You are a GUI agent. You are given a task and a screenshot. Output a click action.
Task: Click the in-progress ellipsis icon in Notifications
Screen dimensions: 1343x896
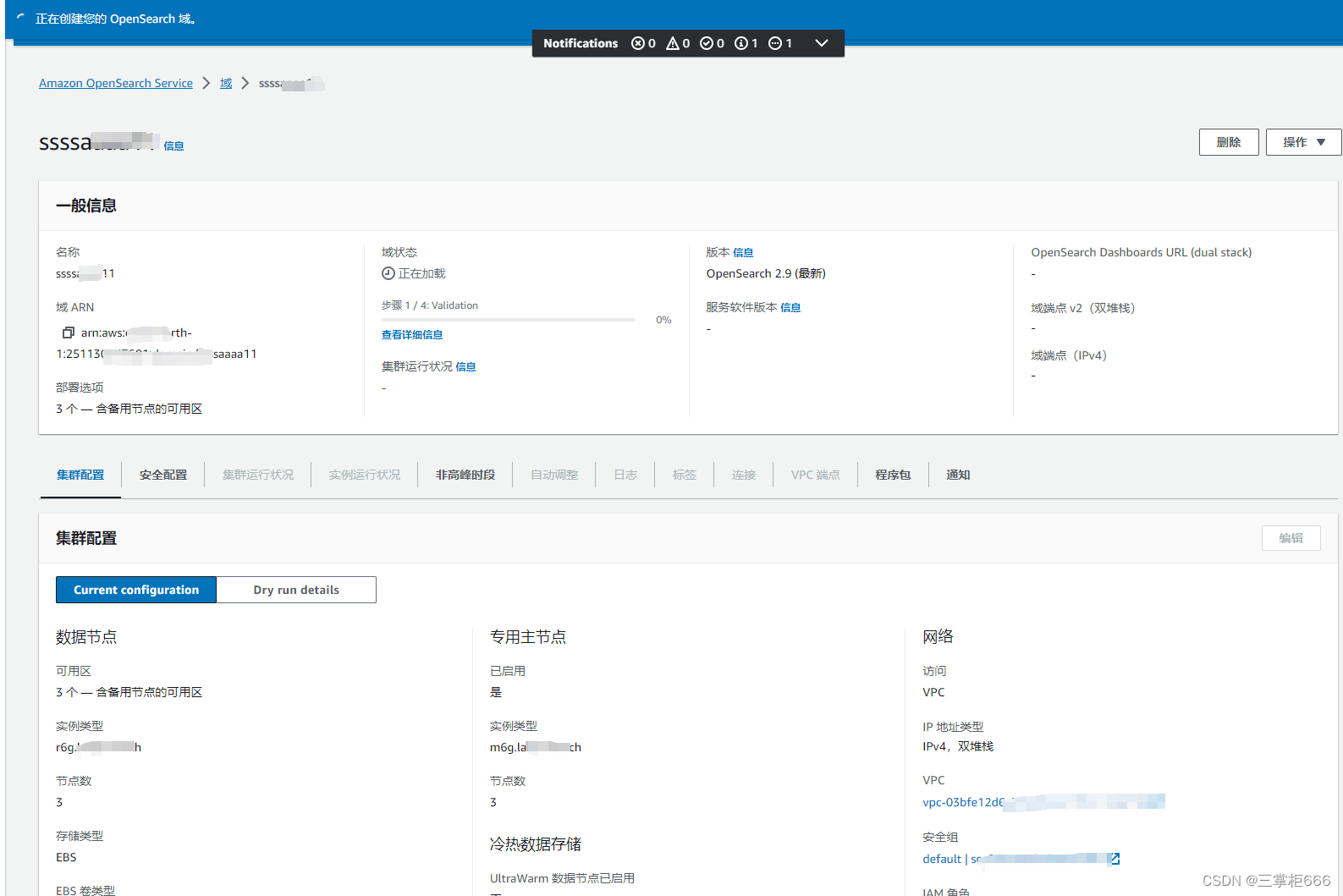click(775, 43)
